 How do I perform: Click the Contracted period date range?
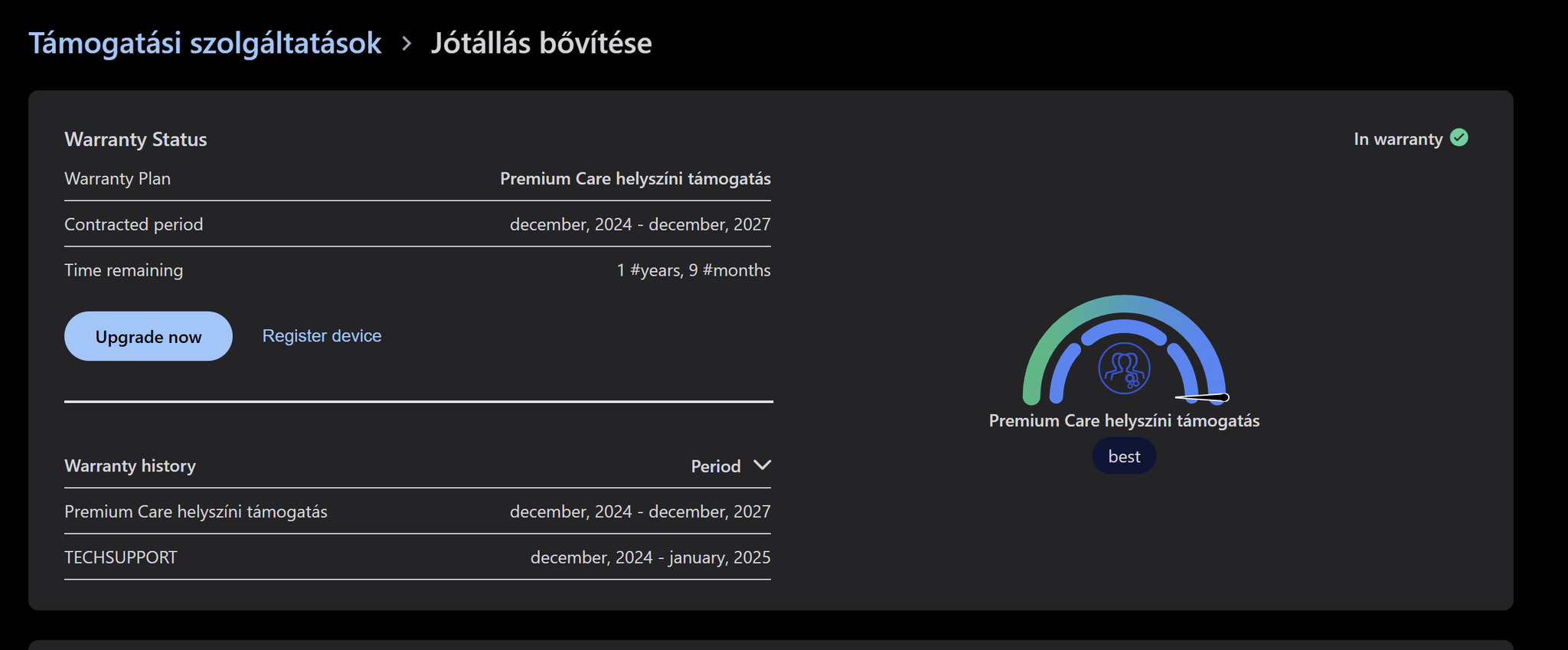point(640,224)
